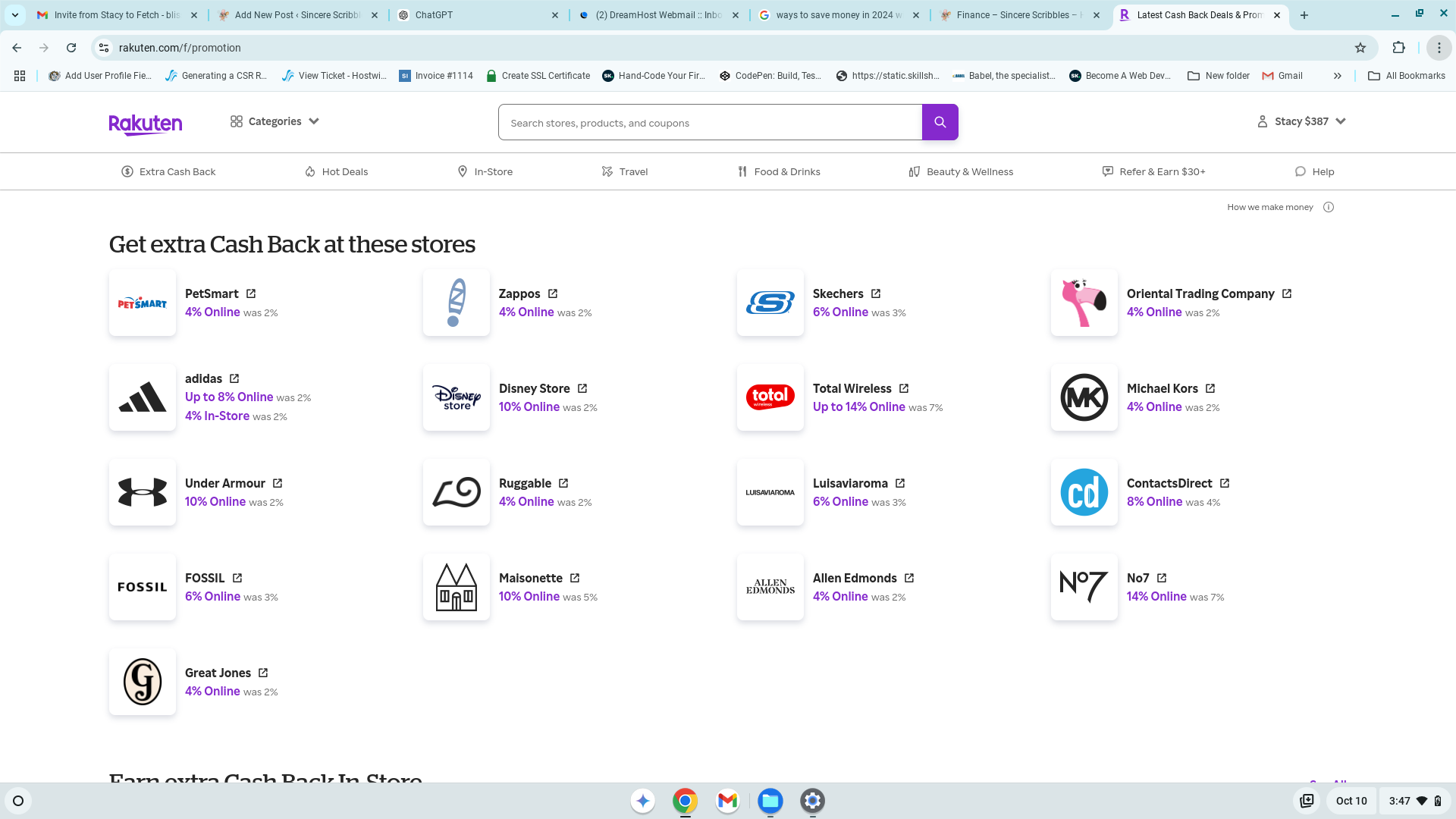The height and width of the screenshot is (819, 1456).
Task: Click external link icon next to PetSmart
Action: tap(251, 293)
